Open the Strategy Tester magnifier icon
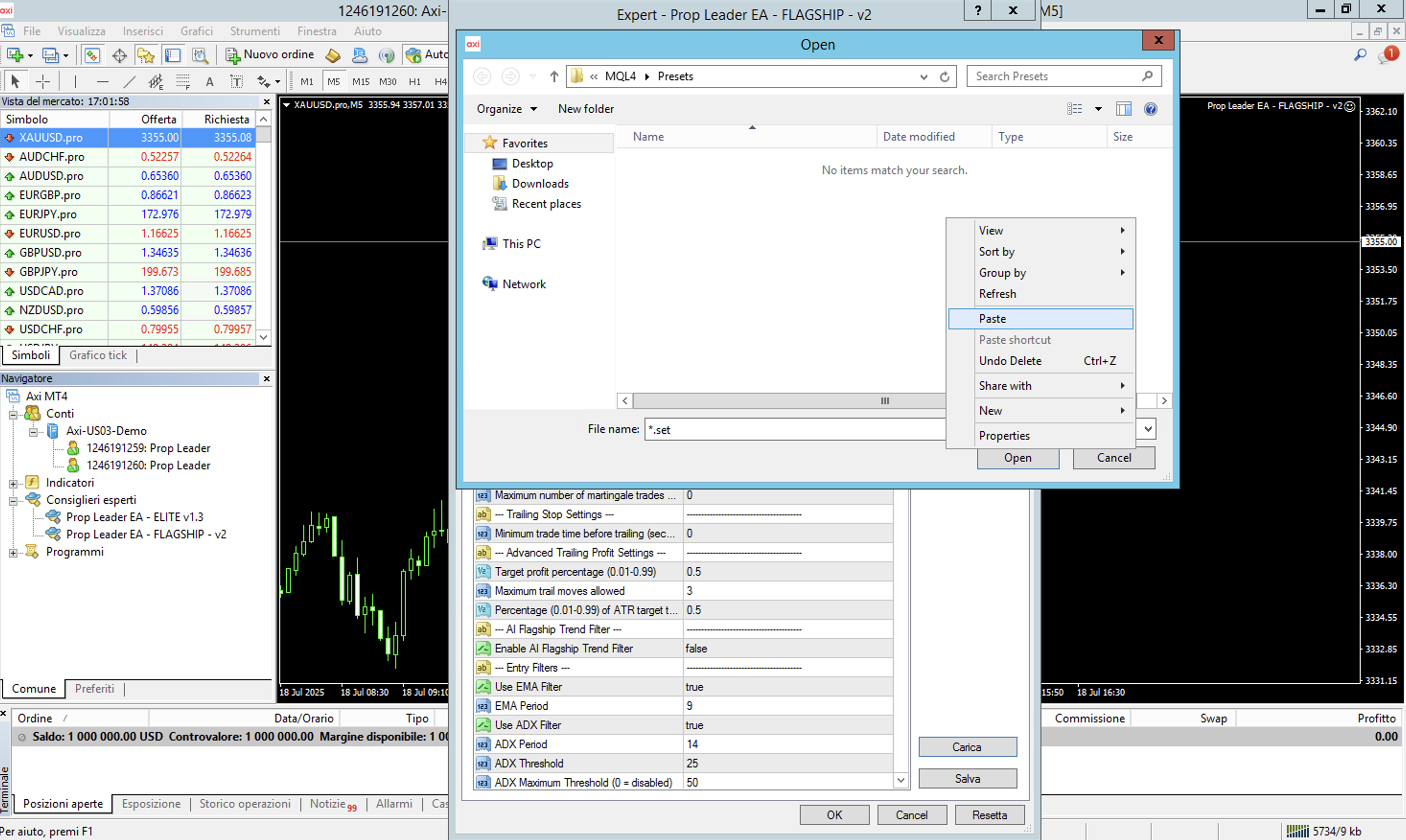Image resolution: width=1406 pixels, height=840 pixels. (200, 55)
